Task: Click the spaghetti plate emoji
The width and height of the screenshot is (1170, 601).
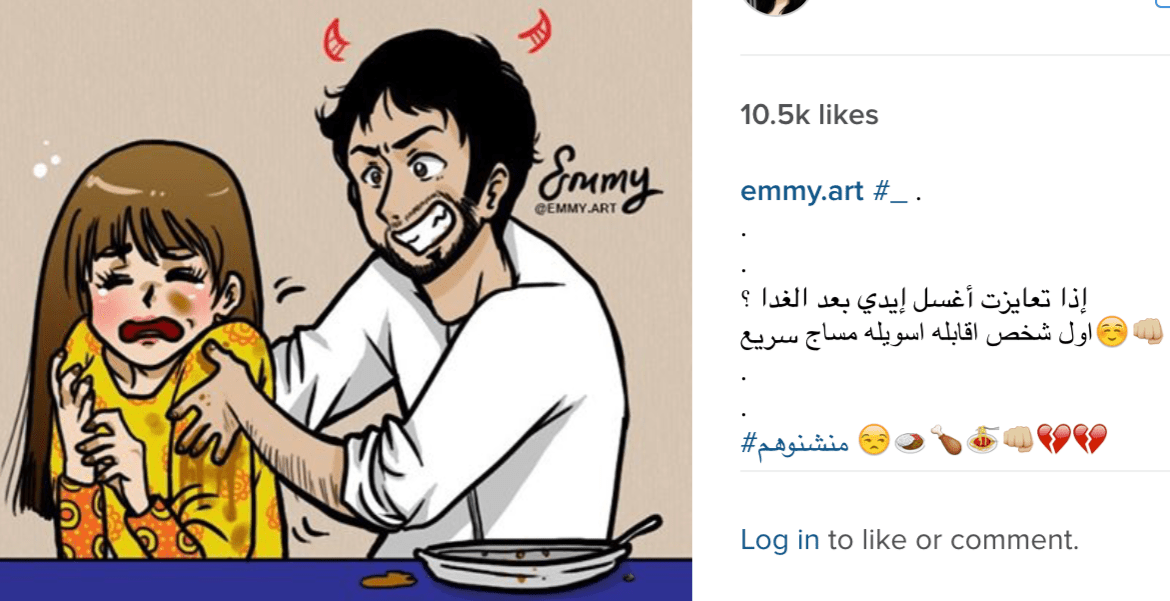Action: [x=983, y=440]
